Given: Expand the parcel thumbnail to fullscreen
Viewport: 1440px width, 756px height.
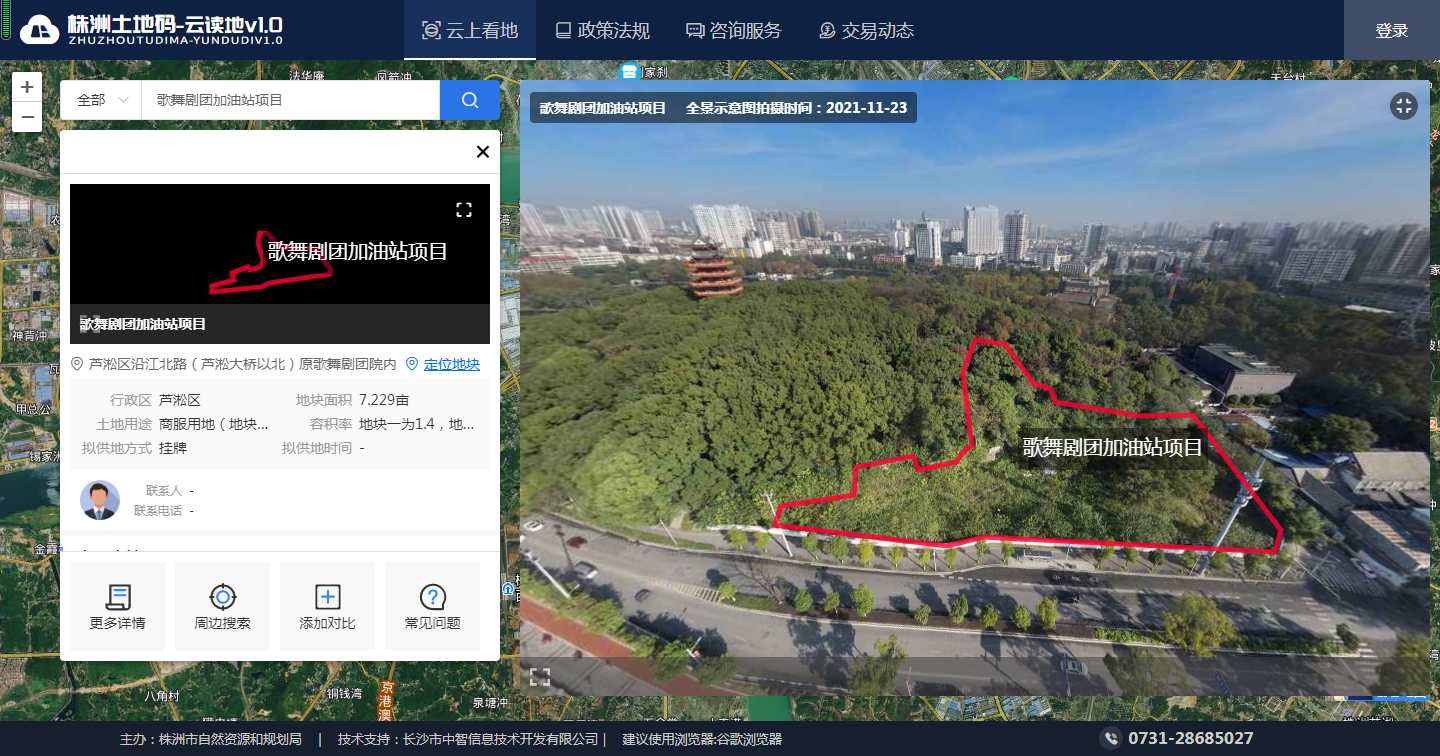Looking at the screenshot, I should pyautogui.click(x=464, y=209).
